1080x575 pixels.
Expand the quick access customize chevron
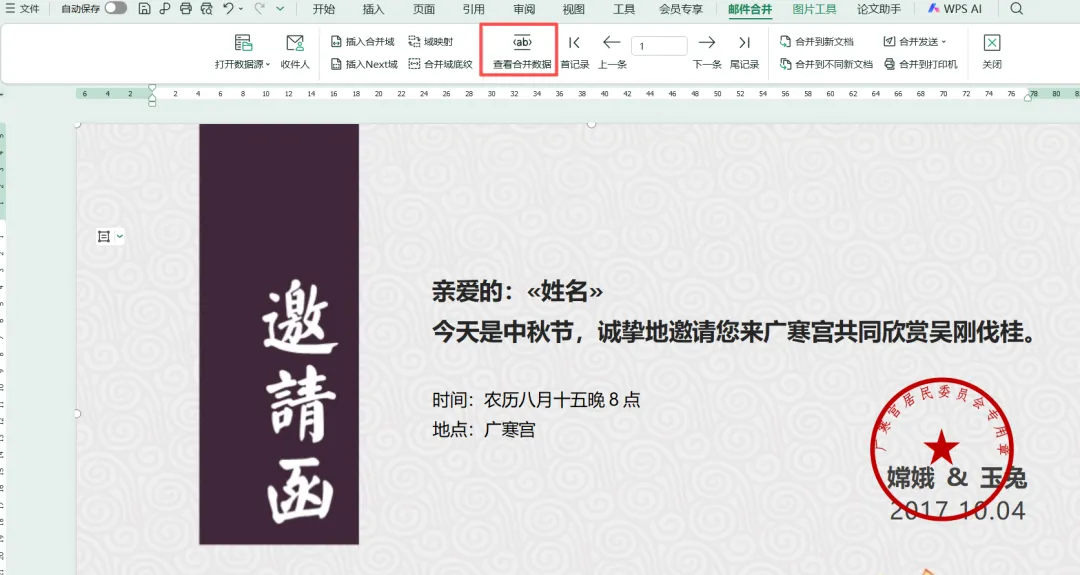coord(280,9)
